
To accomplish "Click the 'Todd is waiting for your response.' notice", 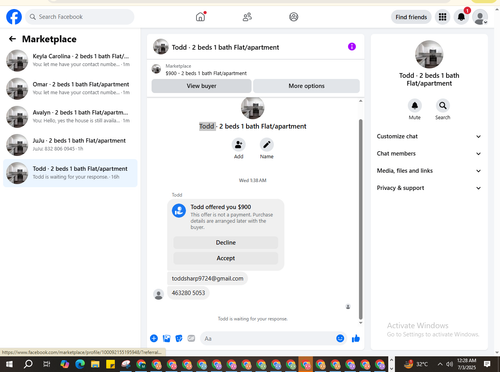I will click(x=253, y=319).
